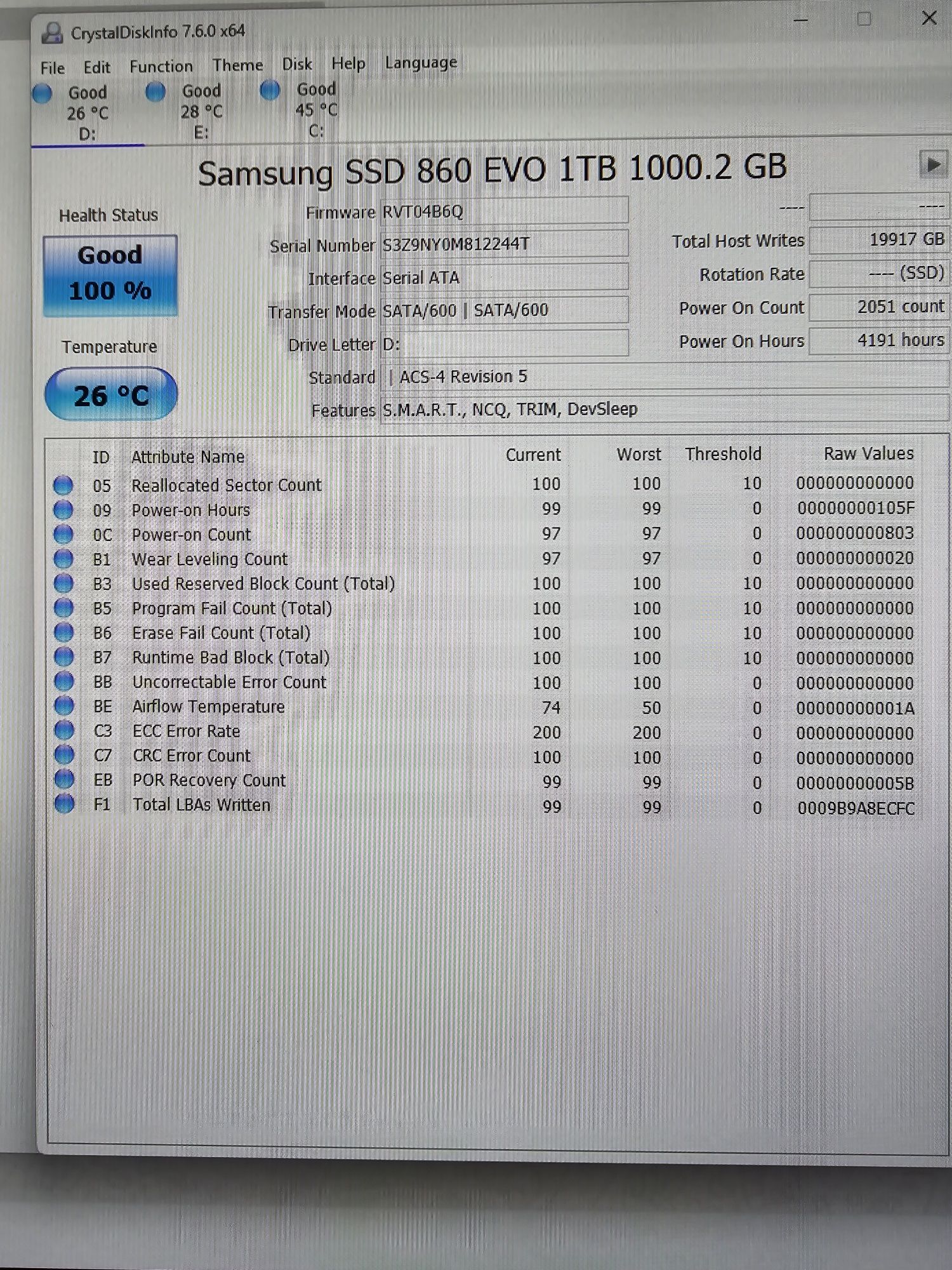Click the status orb for Power-on Count row
Image resolution: width=952 pixels, height=1270 pixels.
point(63,534)
